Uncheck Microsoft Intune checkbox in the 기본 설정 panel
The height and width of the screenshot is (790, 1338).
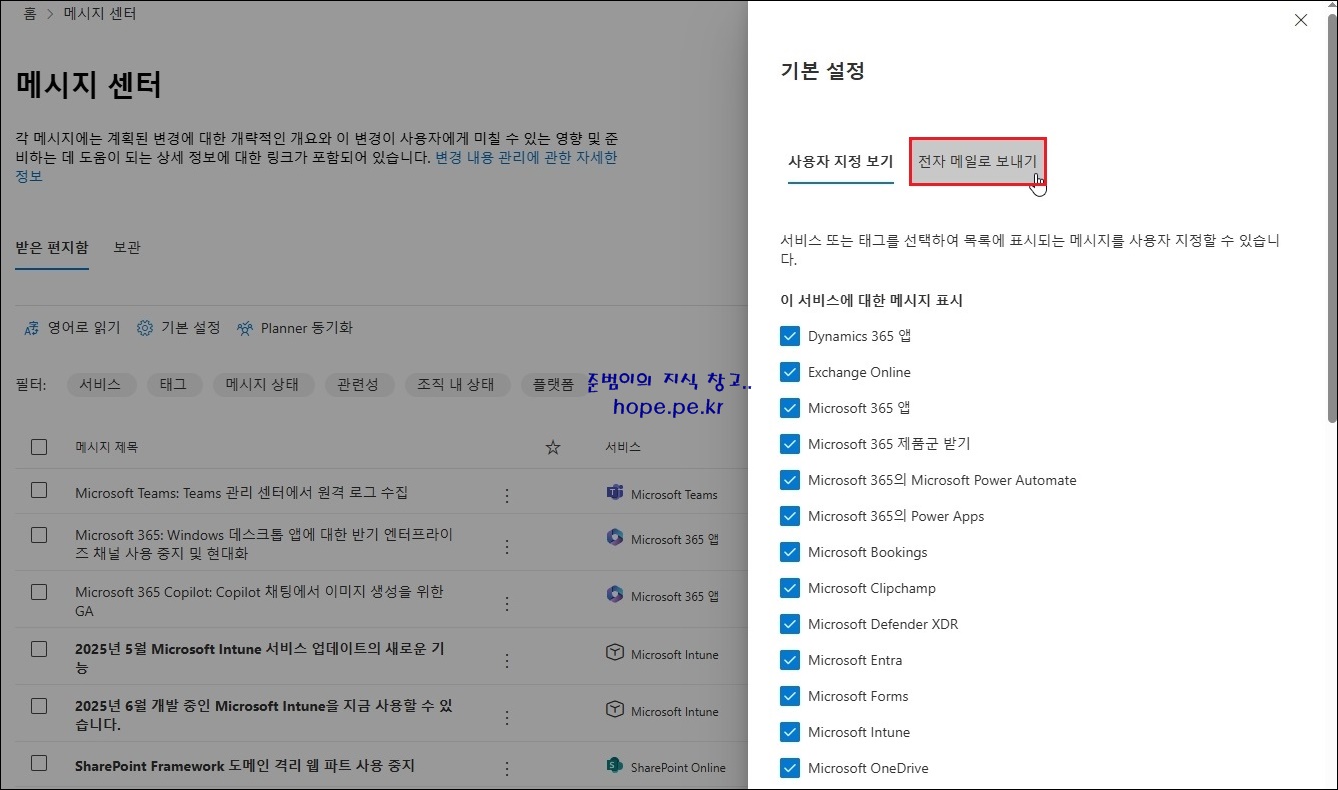(790, 732)
